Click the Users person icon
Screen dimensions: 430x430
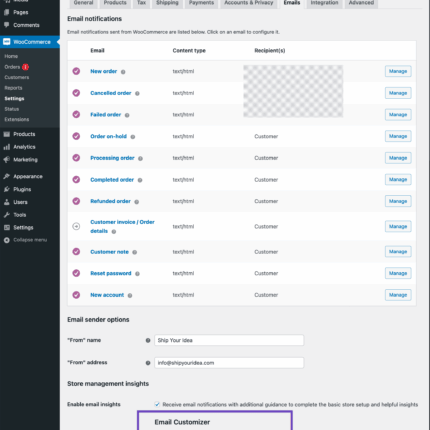click(6, 202)
